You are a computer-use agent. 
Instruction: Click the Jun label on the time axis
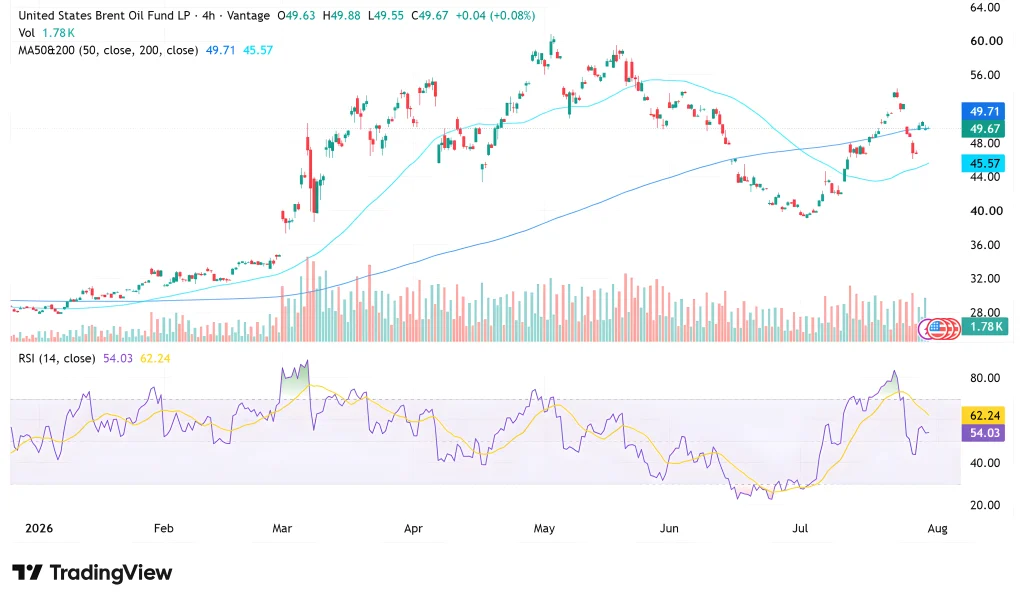(x=669, y=529)
